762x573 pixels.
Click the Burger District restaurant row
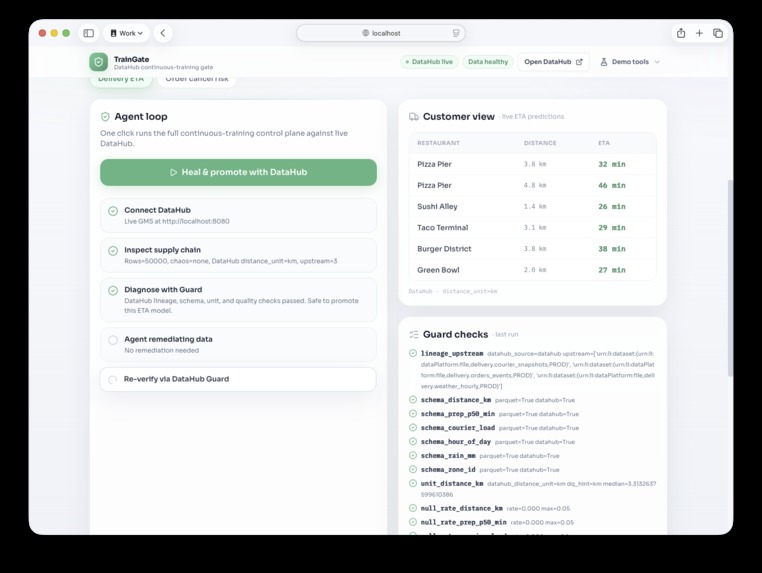[533, 249]
